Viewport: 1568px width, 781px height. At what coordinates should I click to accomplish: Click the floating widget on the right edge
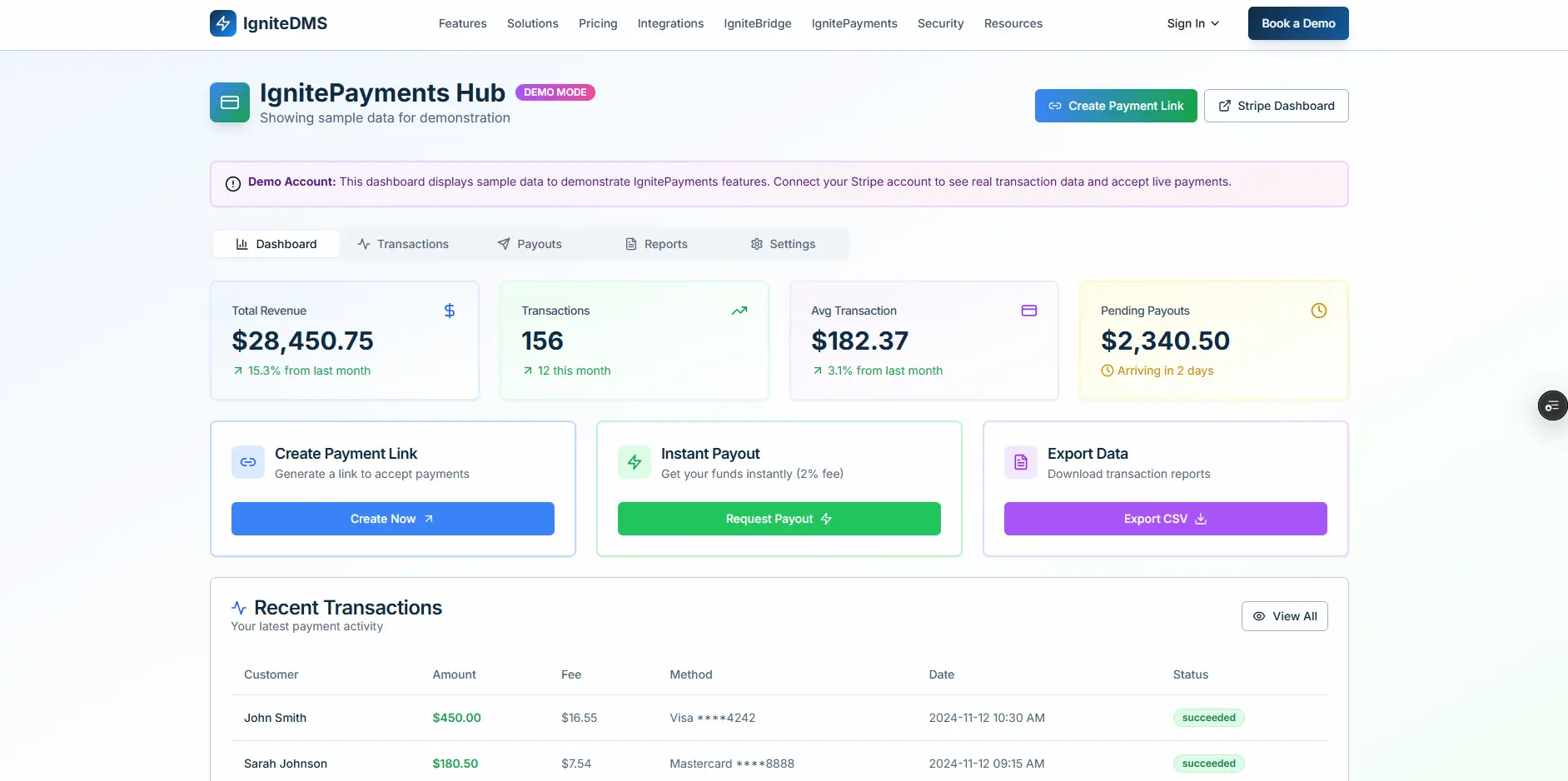[x=1551, y=405]
